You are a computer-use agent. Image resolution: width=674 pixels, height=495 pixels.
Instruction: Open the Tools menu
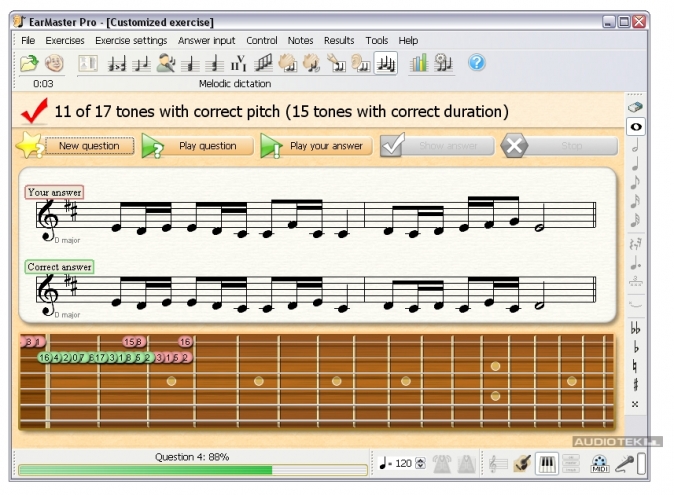[377, 40]
